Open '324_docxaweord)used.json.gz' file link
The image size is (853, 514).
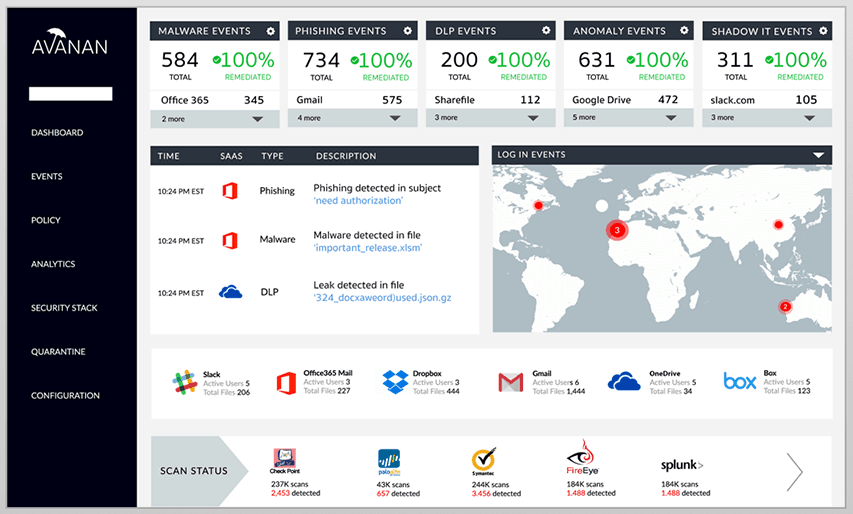pos(382,298)
